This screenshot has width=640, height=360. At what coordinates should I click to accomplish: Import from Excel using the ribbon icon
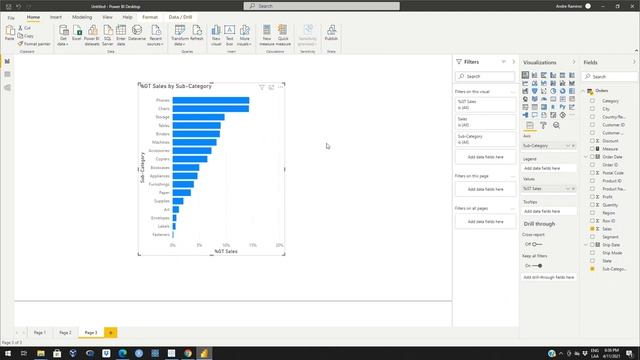[x=76, y=33]
